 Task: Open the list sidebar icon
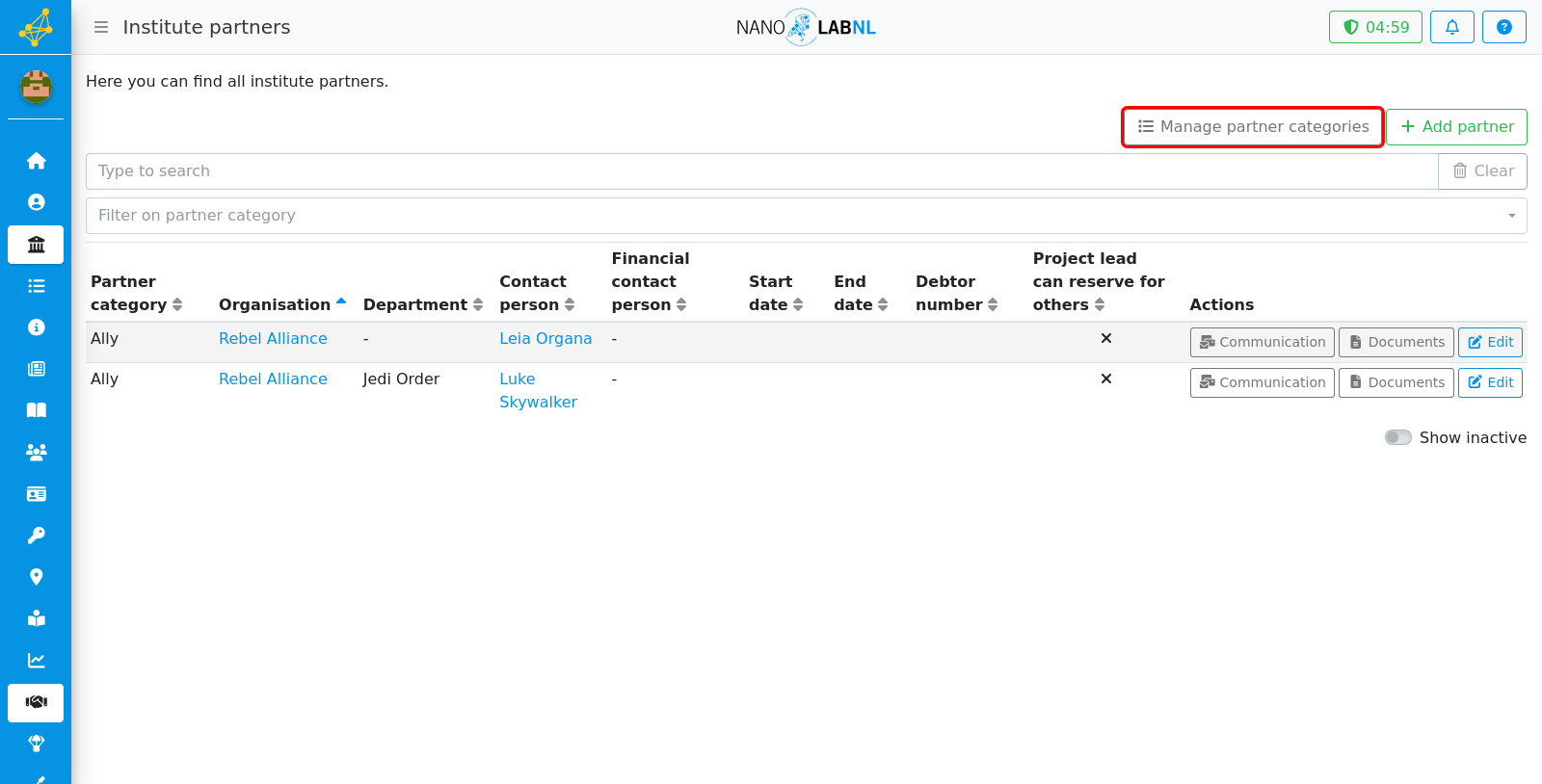click(x=36, y=286)
